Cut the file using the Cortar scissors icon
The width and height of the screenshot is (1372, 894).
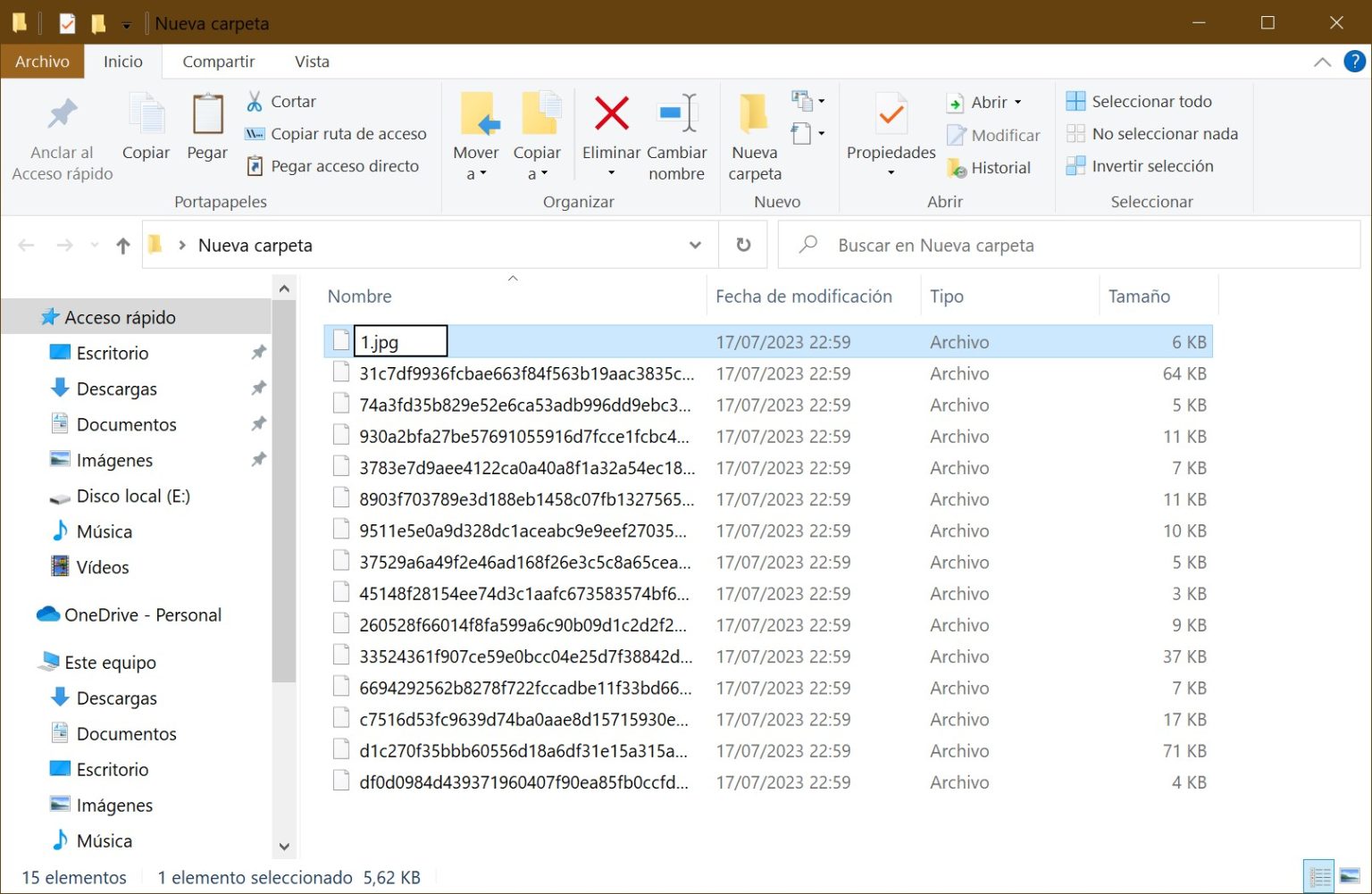point(255,101)
